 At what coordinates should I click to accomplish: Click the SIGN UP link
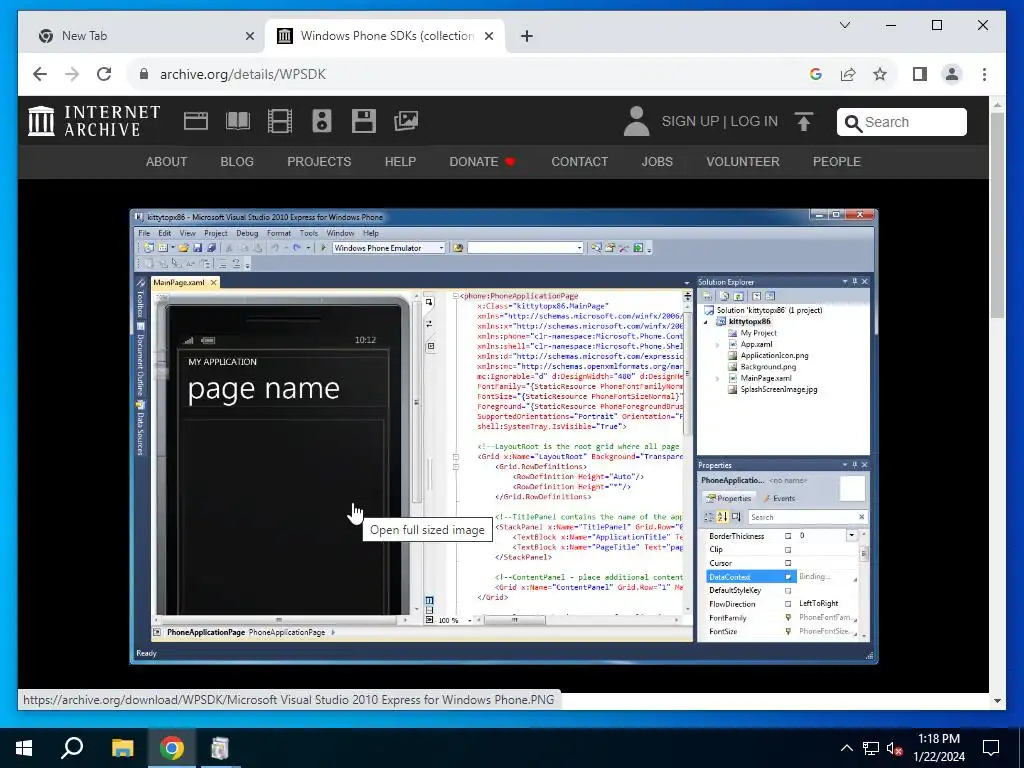tap(690, 121)
